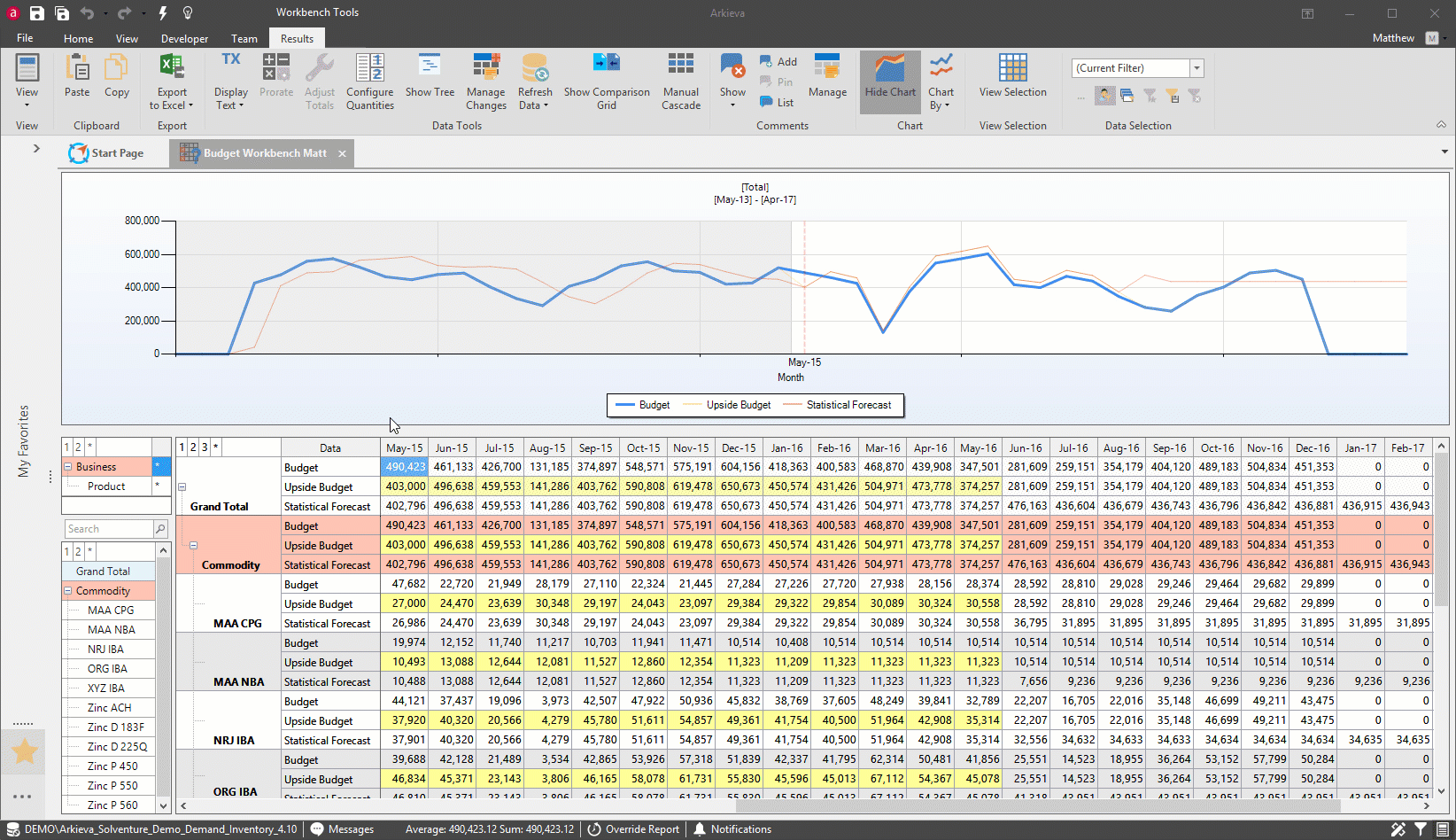Click the Copy icon in Clipboard group
This screenshot has width=1456, height=840.
[x=117, y=68]
